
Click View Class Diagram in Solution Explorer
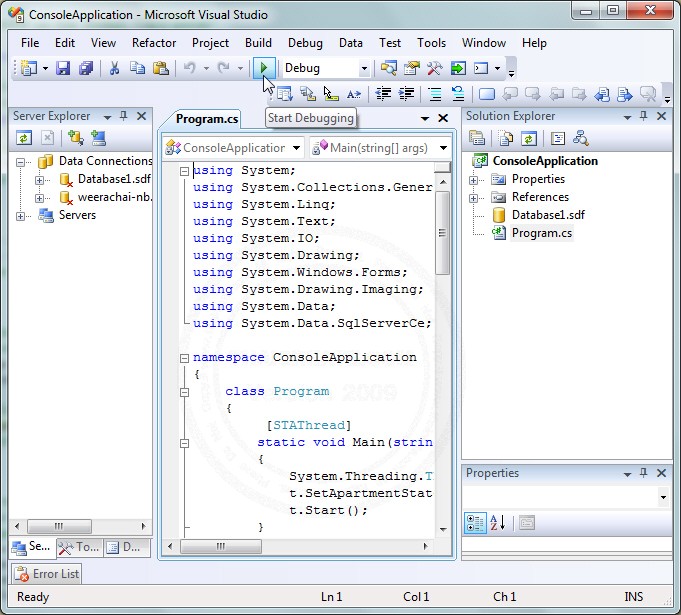point(581,139)
